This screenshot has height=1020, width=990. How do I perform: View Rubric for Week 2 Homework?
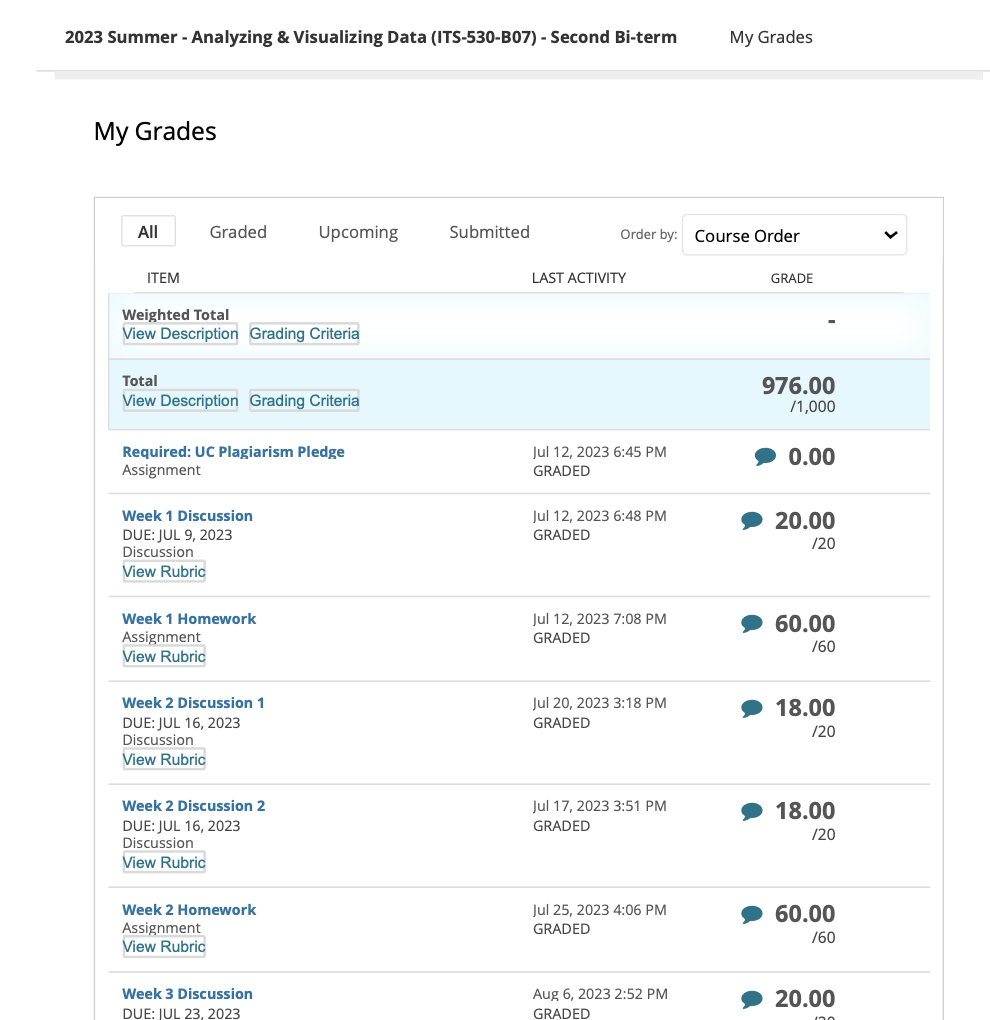coord(164,947)
